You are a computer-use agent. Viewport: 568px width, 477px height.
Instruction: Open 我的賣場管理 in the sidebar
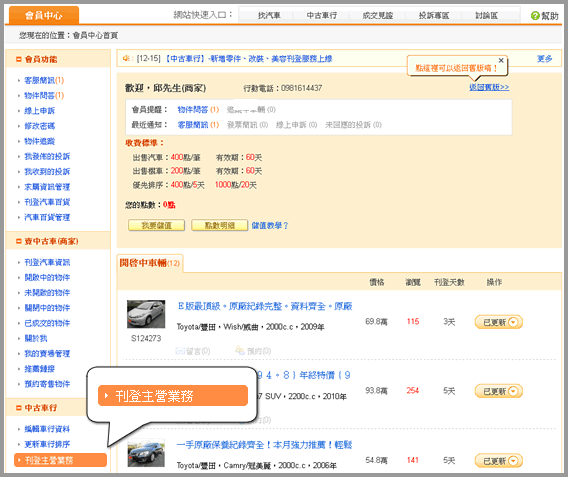coord(47,353)
